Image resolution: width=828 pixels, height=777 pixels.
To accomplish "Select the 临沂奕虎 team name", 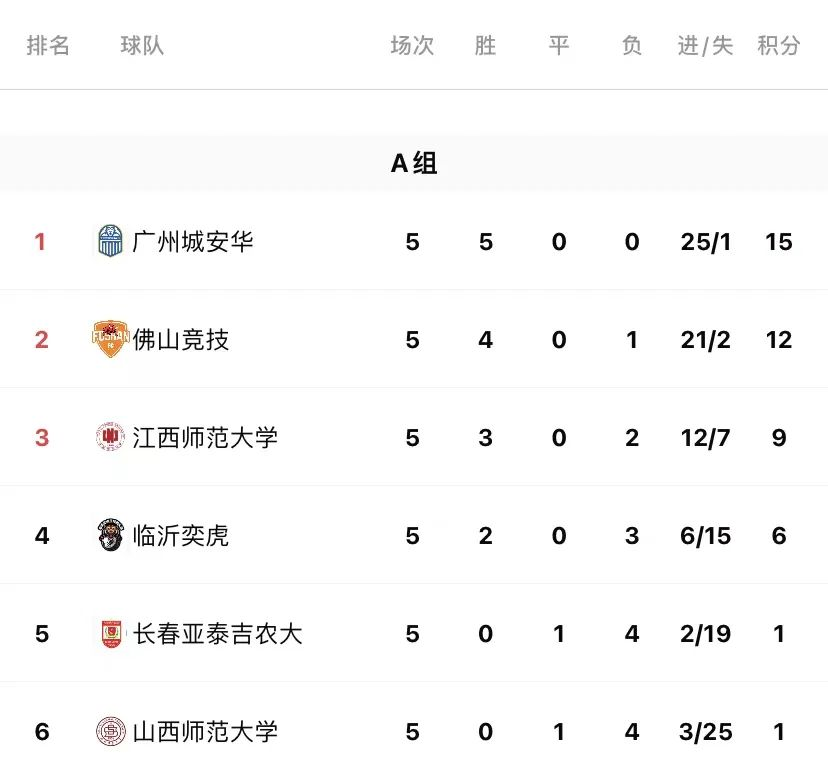I will point(181,535).
